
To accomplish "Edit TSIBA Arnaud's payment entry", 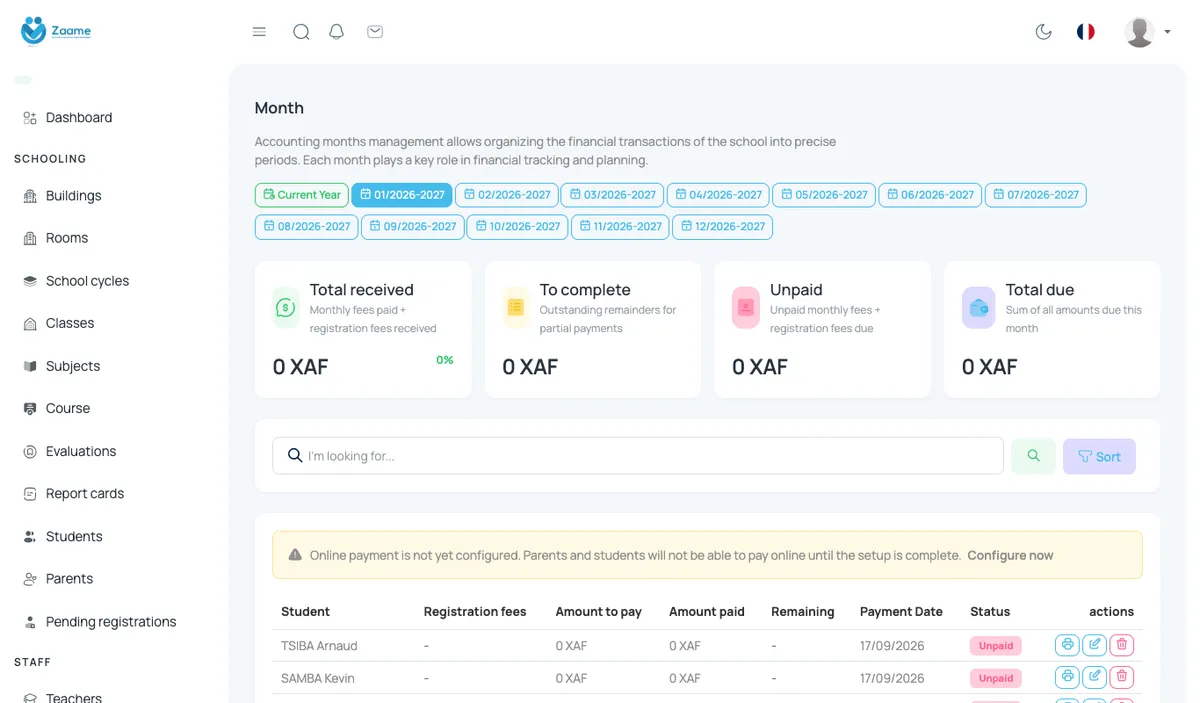I will (1095, 645).
